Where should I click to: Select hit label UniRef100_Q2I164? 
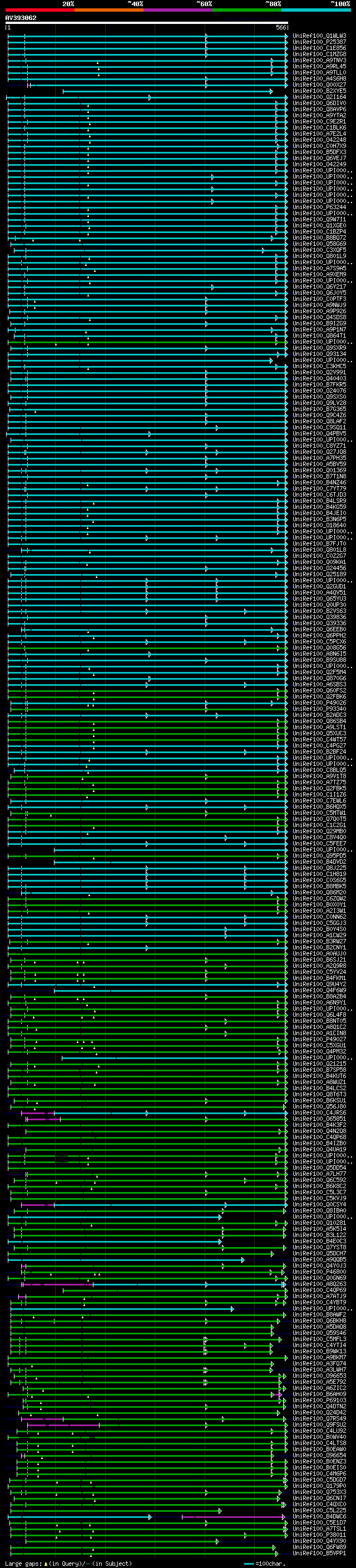pos(319,97)
